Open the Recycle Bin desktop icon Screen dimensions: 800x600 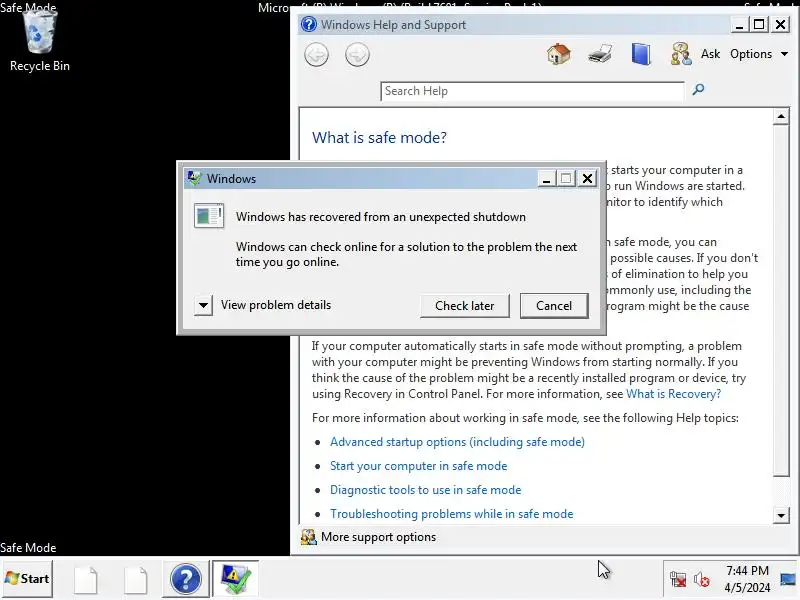click(x=40, y=41)
